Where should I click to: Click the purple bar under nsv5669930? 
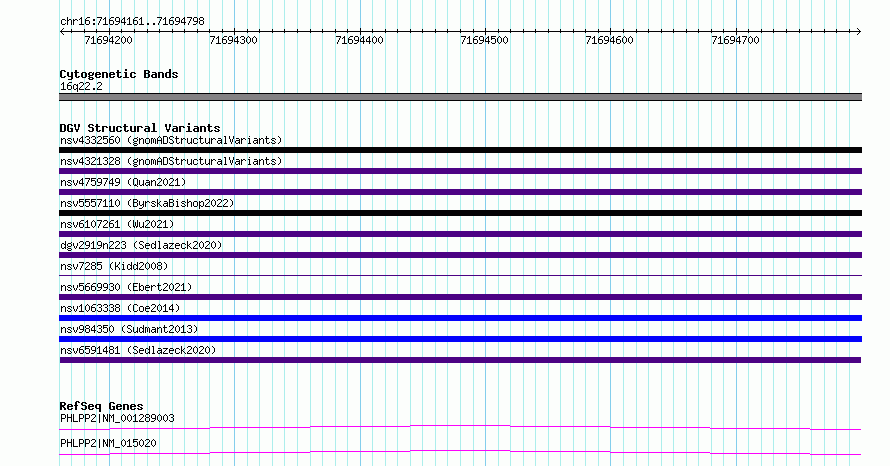pyautogui.click(x=460, y=297)
